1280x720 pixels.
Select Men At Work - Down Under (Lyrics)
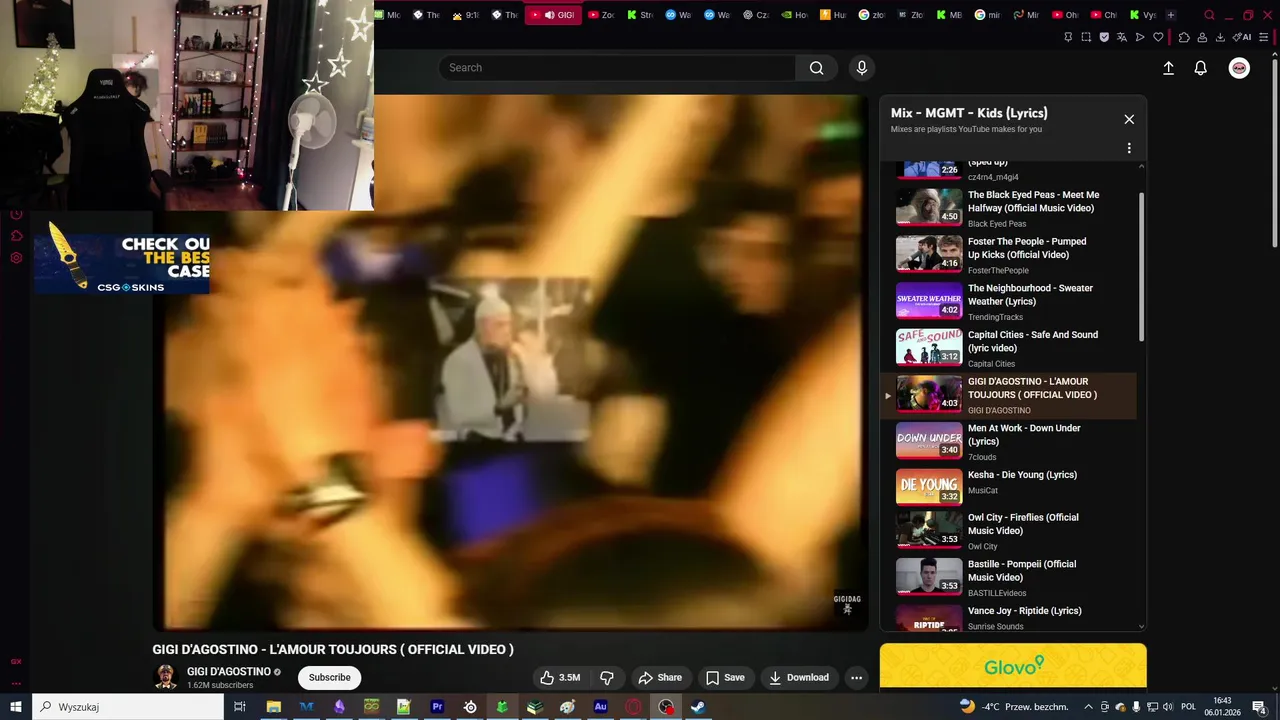click(1010, 442)
